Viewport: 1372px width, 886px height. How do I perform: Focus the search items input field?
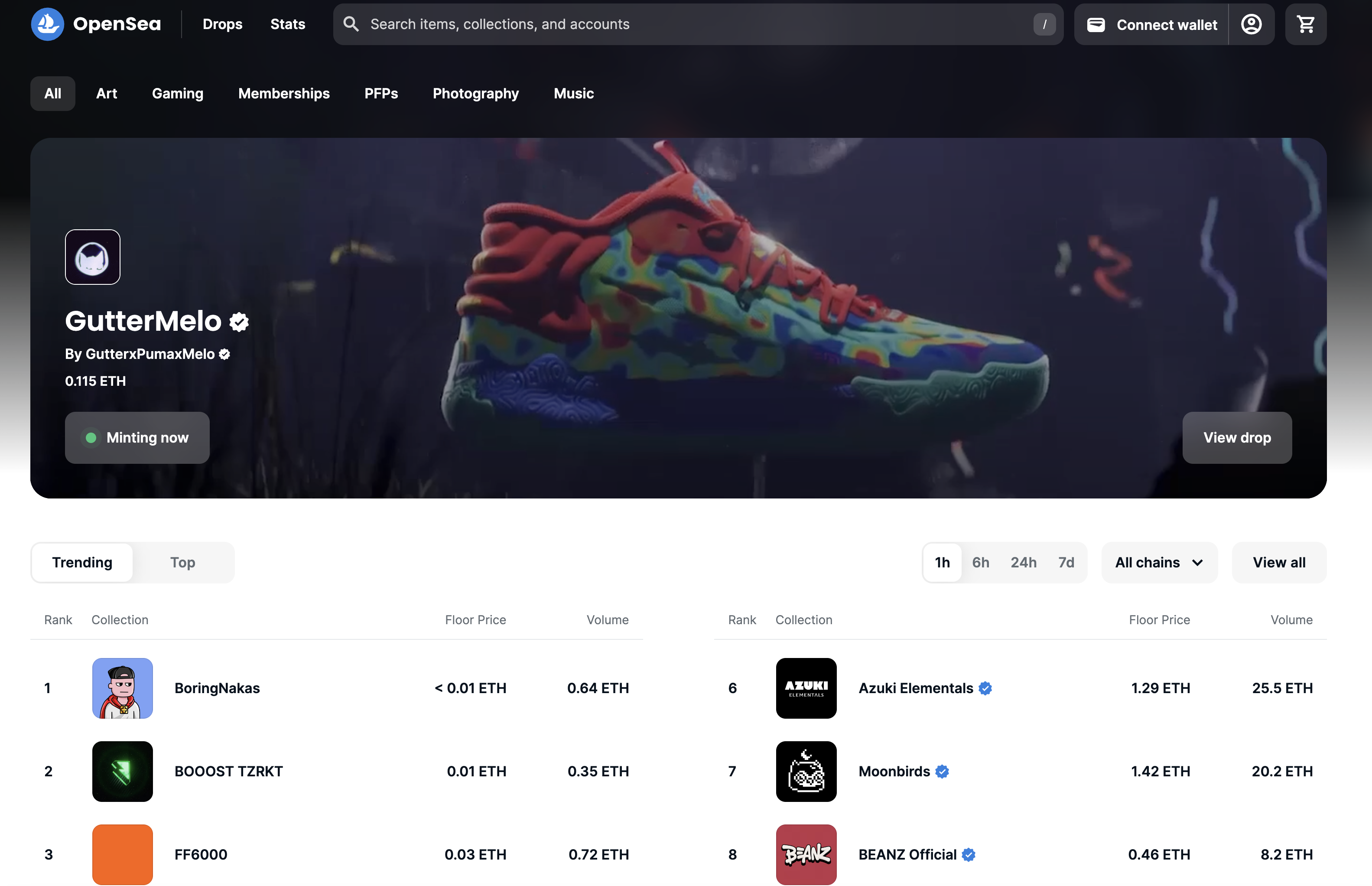(690, 24)
